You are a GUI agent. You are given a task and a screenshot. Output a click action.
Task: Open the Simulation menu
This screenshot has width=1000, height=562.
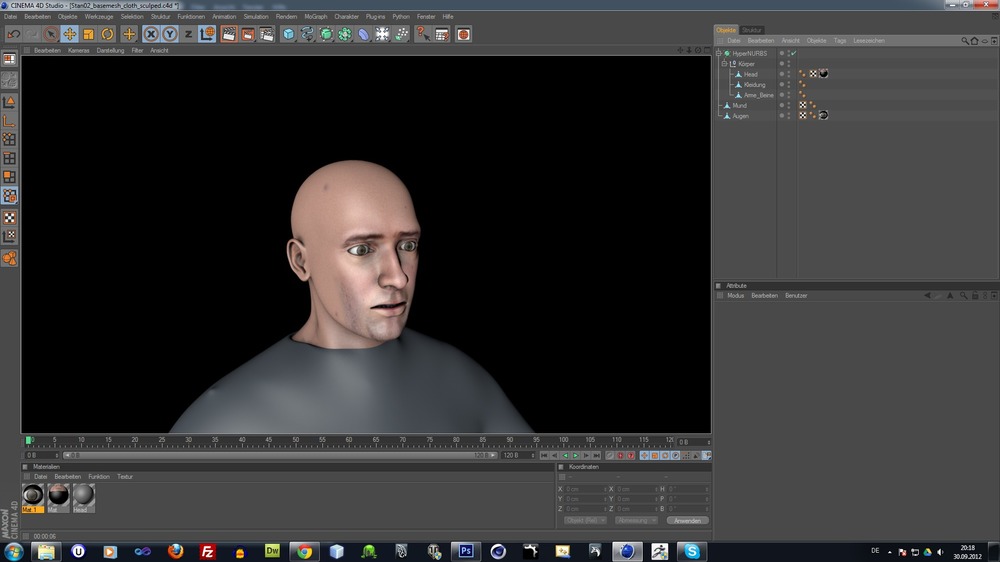pos(255,17)
